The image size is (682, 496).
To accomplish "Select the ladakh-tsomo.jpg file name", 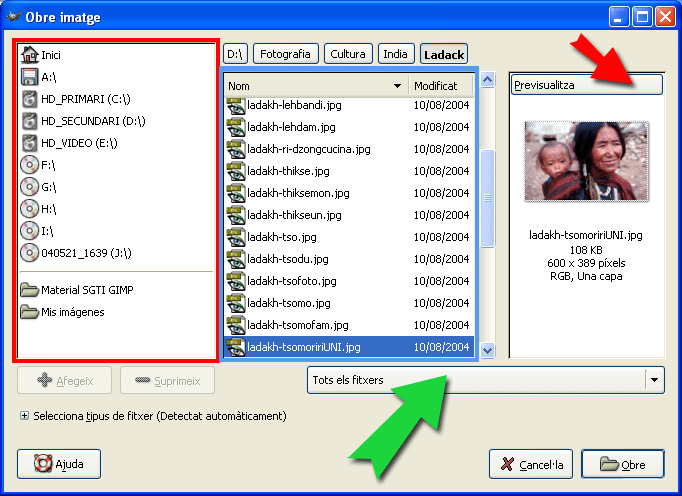I will pyautogui.click(x=289, y=303).
